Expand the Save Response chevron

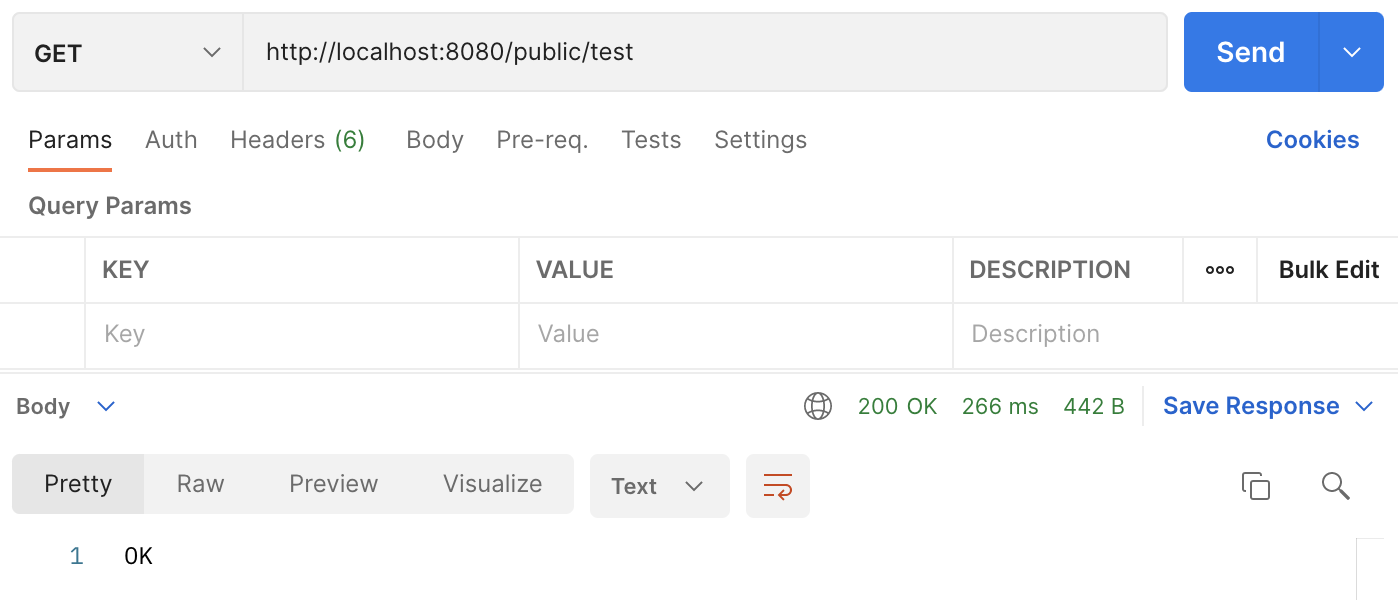[1364, 406]
